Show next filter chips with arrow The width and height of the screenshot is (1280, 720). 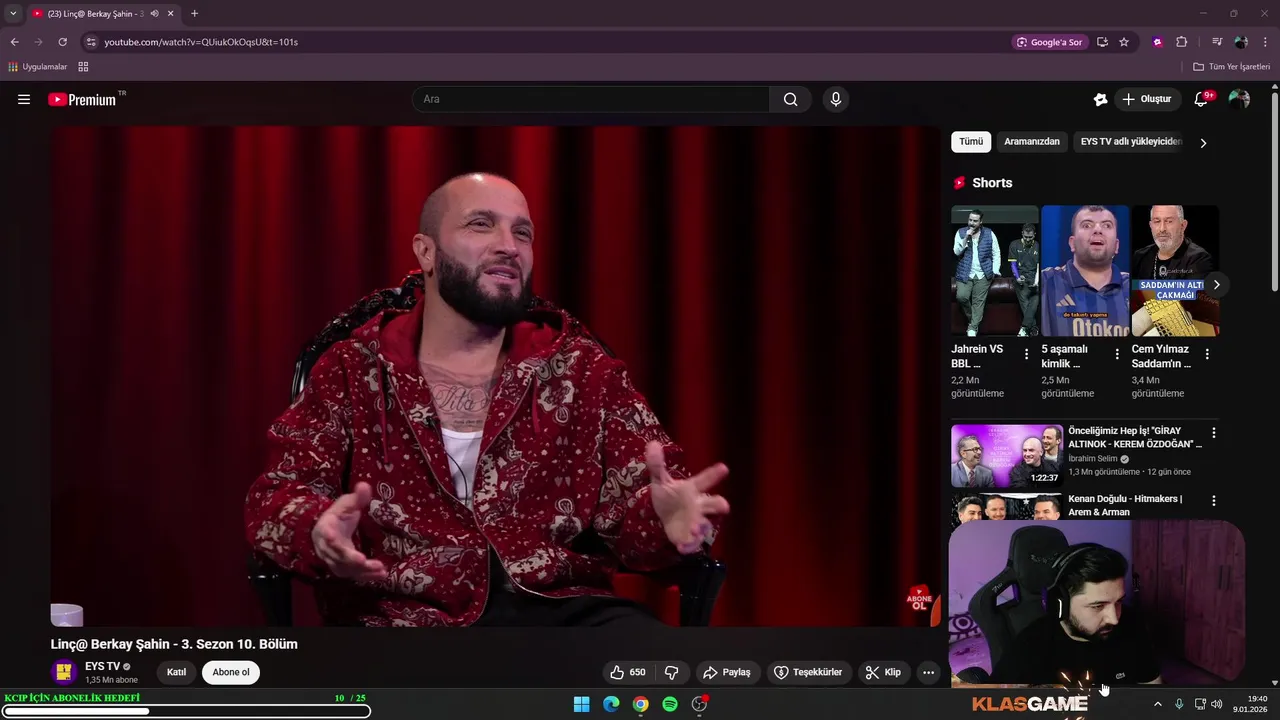(1203, 143)
